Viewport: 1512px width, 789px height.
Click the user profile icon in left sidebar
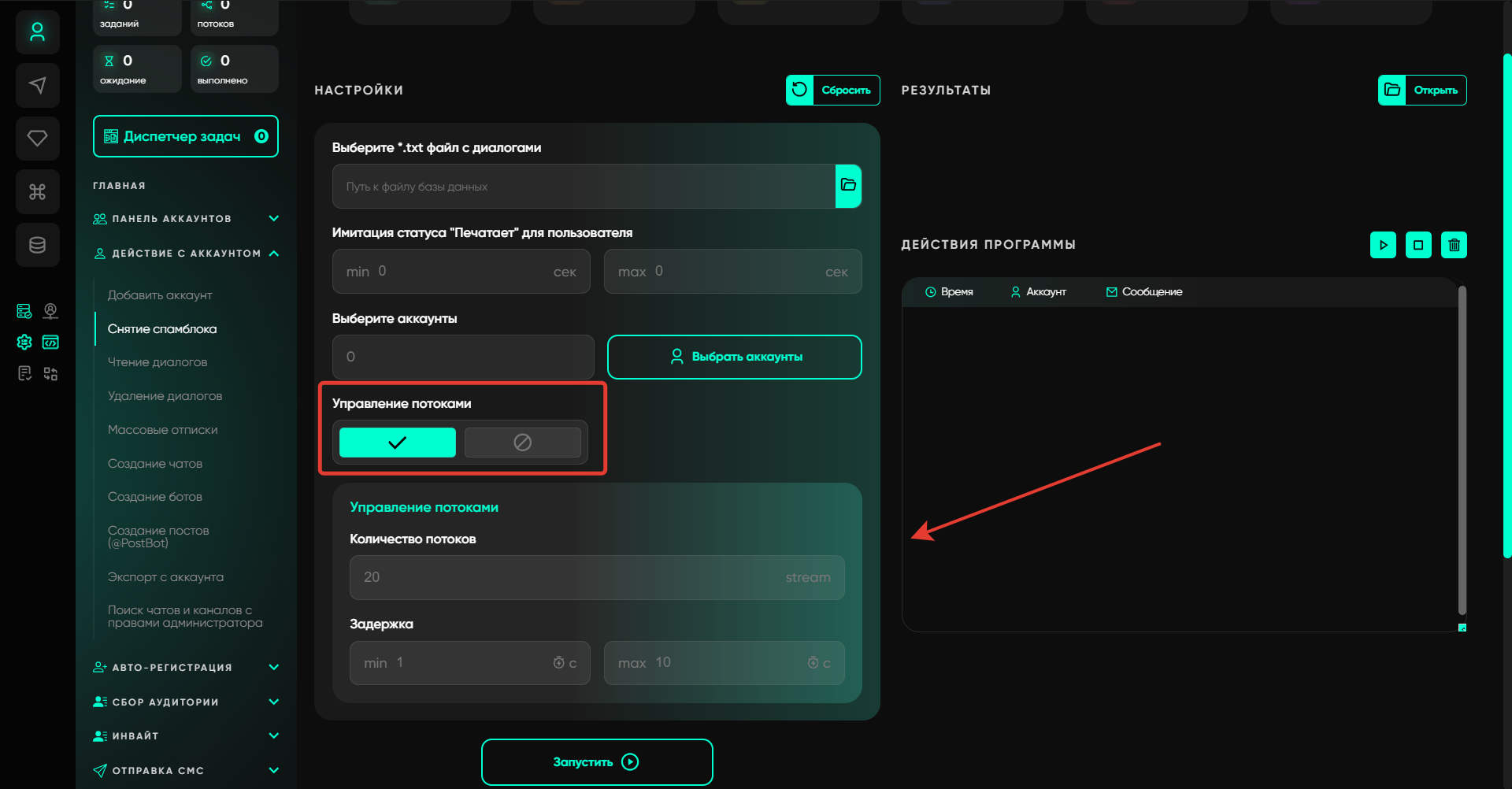click(x=37, y=32)
